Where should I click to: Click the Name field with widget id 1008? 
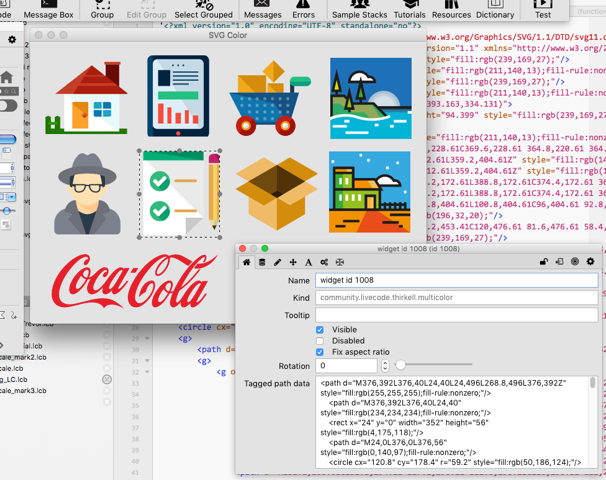pyautogui.click(x=456, y=282)
